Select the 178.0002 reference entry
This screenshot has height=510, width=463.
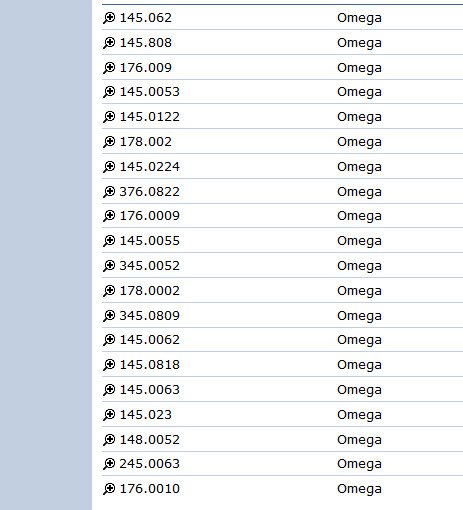pyautogui.click(x=150, y=291)
